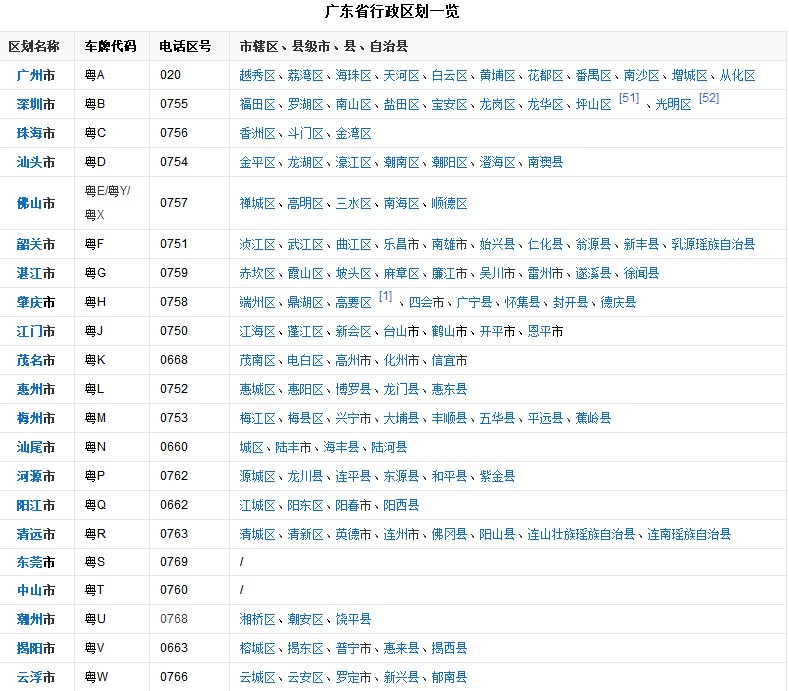
Task: Click the 徐闻县 county link
Action: coord(641,273)
